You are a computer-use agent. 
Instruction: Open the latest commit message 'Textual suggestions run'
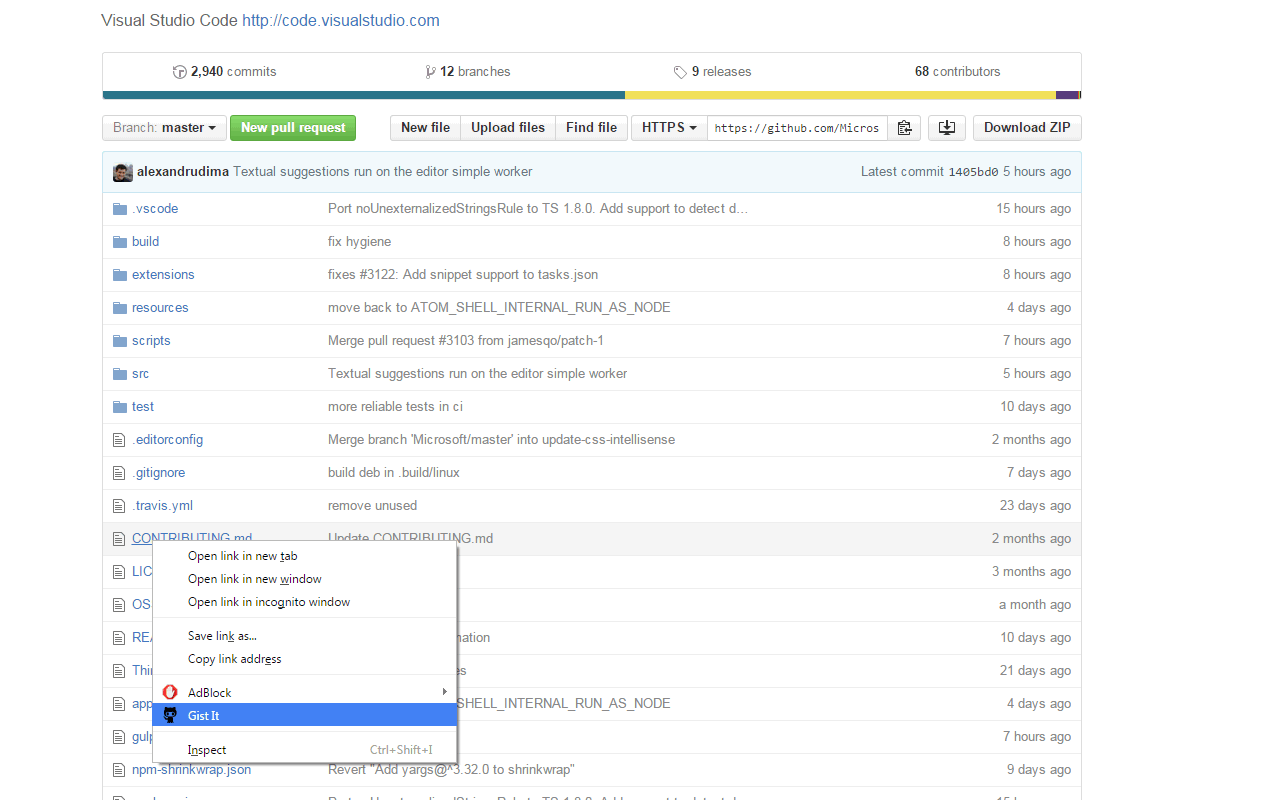click(383, 172)
